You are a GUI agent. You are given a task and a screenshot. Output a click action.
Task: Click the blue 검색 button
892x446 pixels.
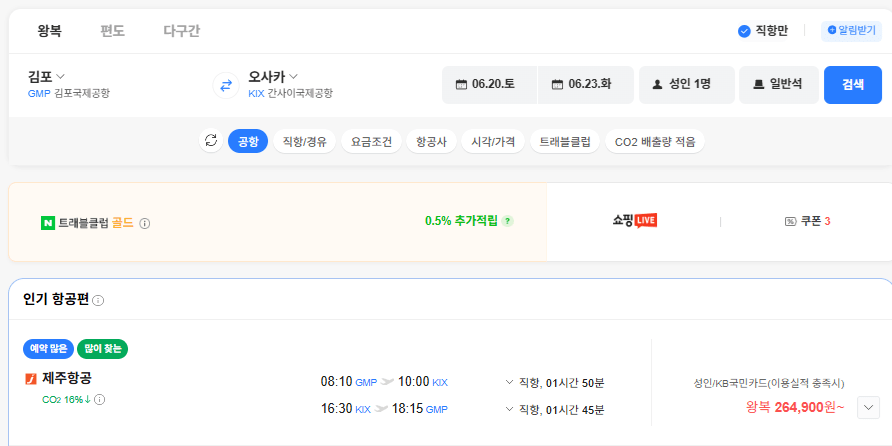(x=853, y=85)
